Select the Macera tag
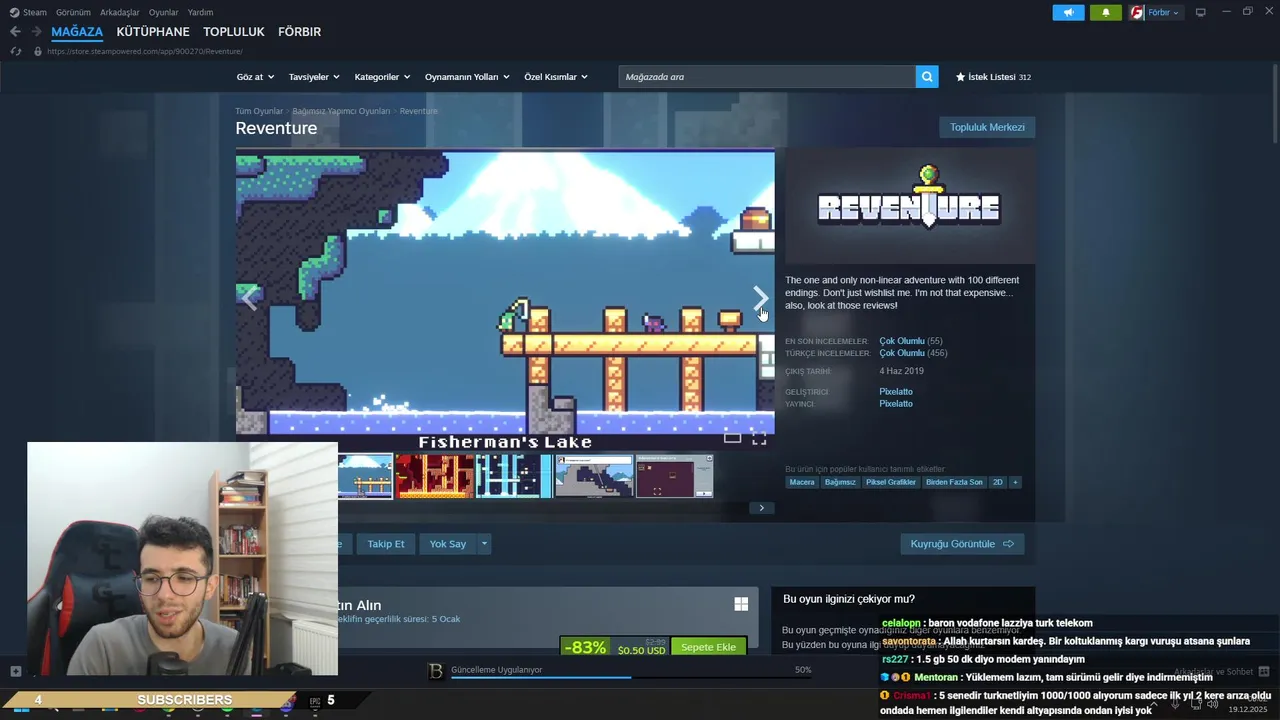 click(x=802, y=482)
